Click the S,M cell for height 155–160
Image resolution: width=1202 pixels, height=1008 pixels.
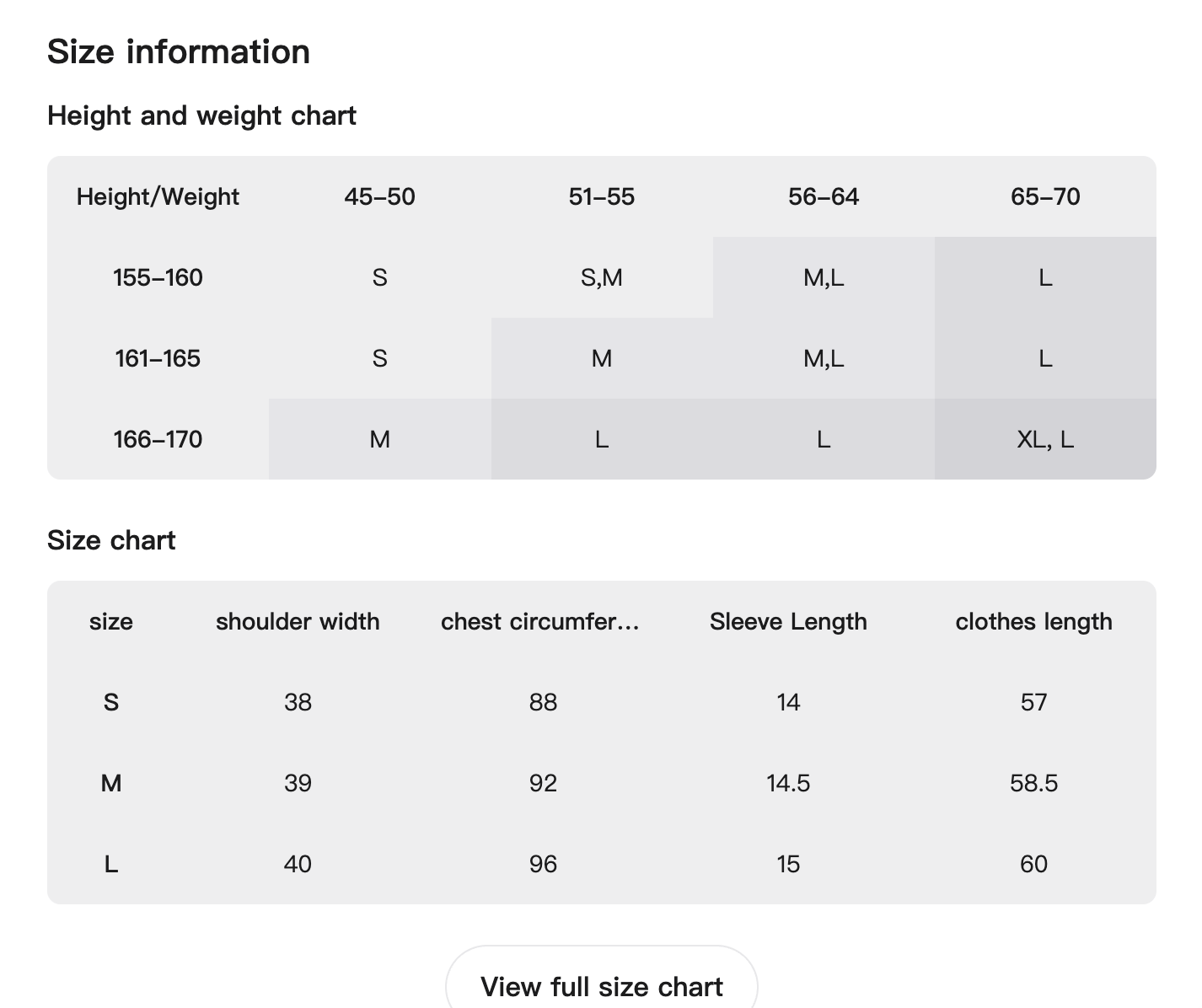point(602,277)
